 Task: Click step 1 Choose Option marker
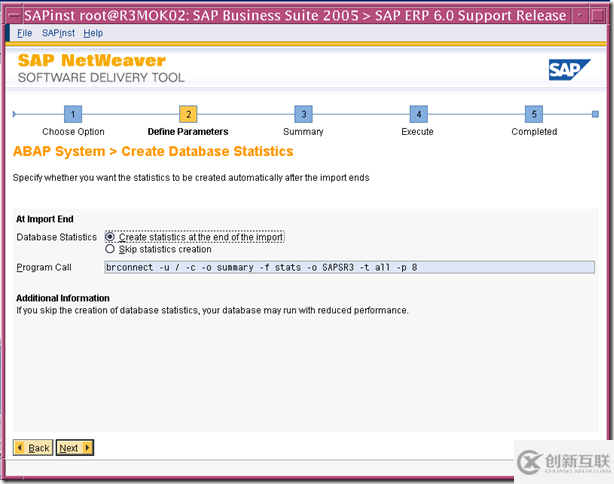(73, 114)
